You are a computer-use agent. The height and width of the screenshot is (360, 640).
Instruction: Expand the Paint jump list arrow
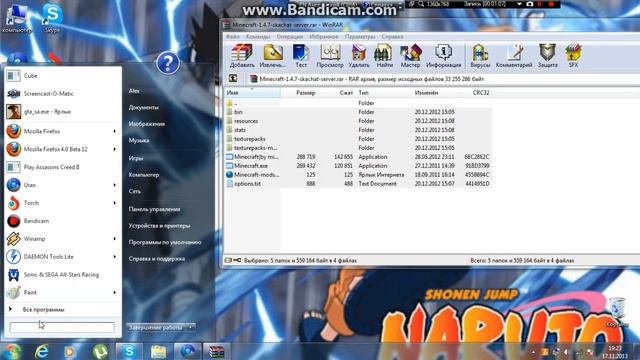point(114,293)
